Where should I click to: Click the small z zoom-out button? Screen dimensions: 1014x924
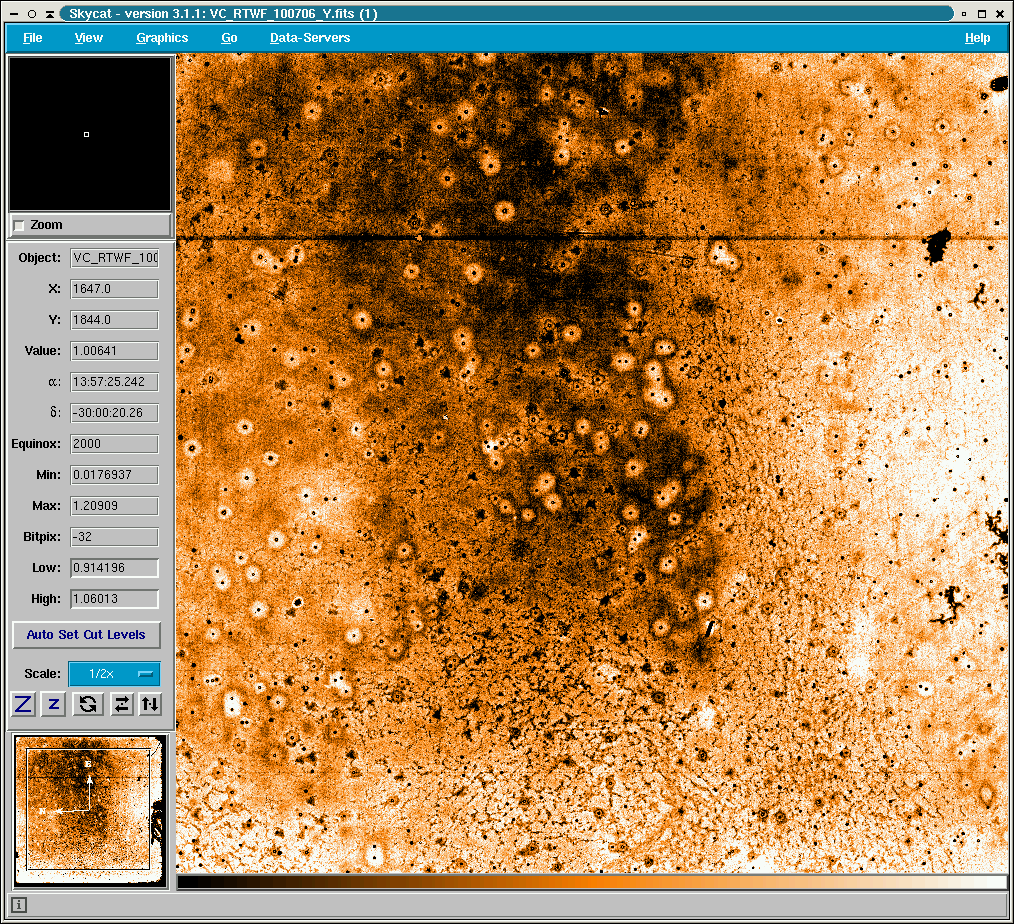(x=54, y=704)
